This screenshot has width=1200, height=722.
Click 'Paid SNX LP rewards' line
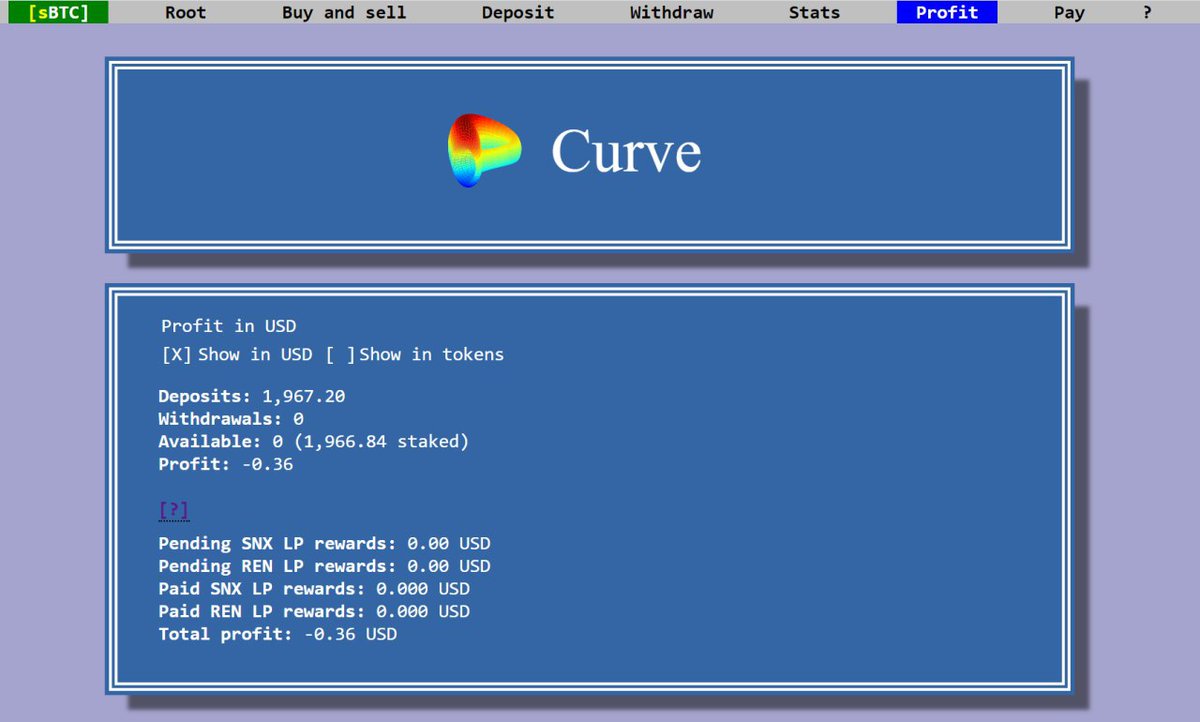pyautogui.click(x=314, y=589)
